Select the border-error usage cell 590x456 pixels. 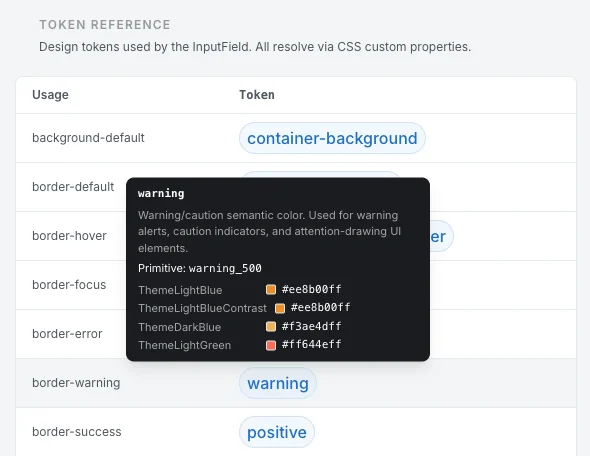pyautogui.click(x=67, y=334)
